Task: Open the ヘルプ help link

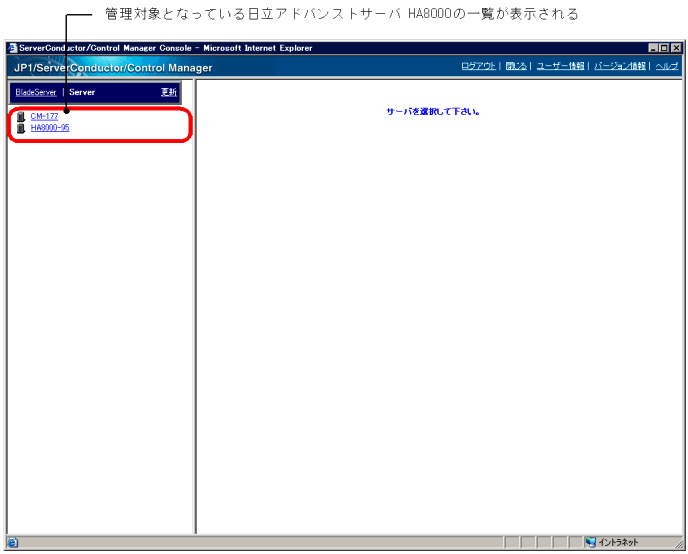Action: 667,66
